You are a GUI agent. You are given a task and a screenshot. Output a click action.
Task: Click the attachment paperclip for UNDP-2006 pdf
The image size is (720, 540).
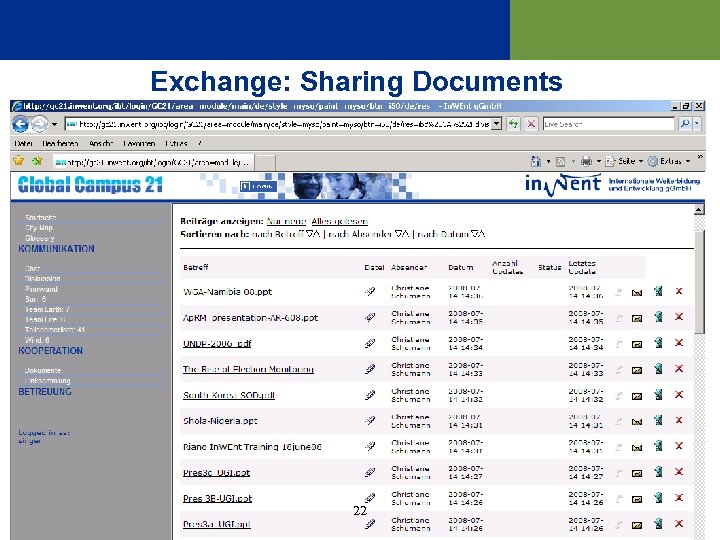tap(370, 343)
